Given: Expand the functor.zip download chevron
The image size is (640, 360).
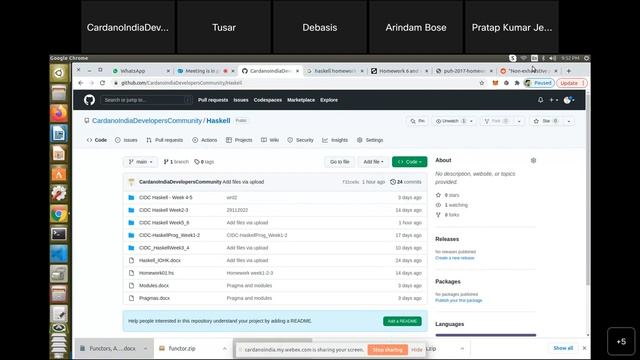Looking at the screenshot, I should click(x=224, y=349).
